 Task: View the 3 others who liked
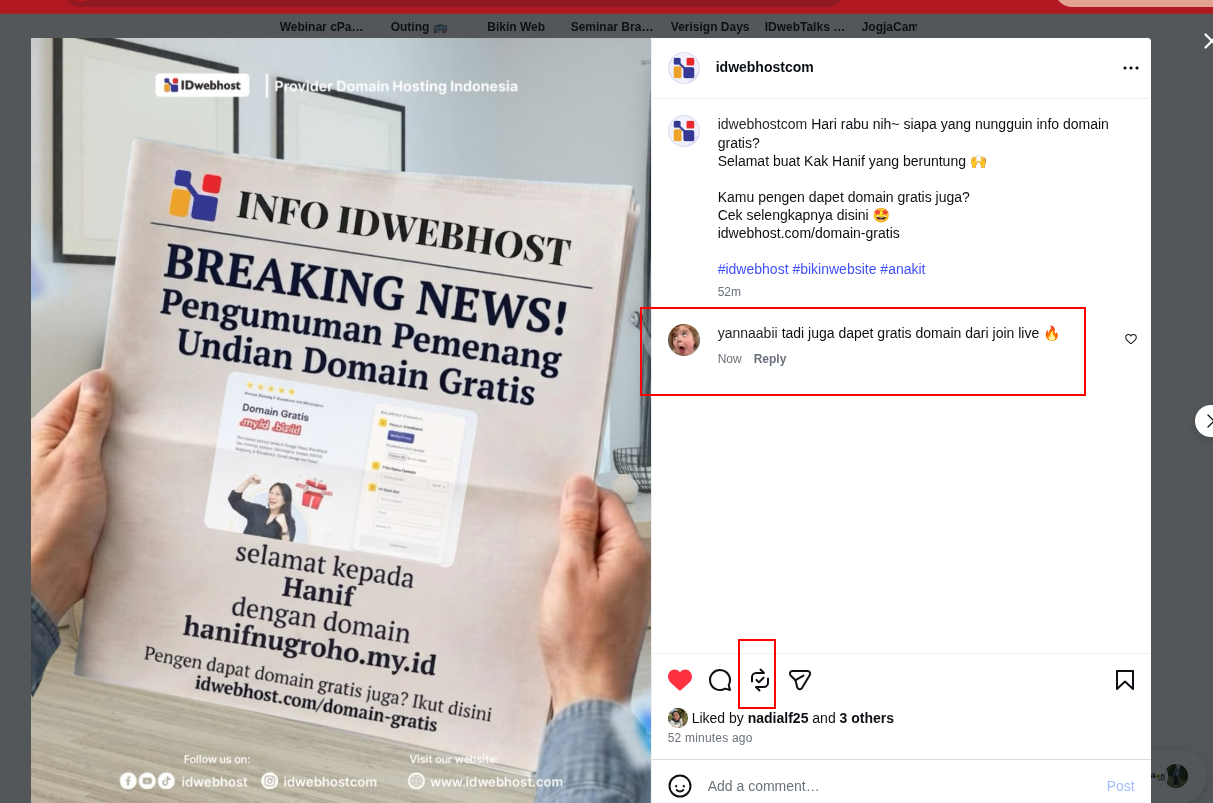tap(867, 718)
